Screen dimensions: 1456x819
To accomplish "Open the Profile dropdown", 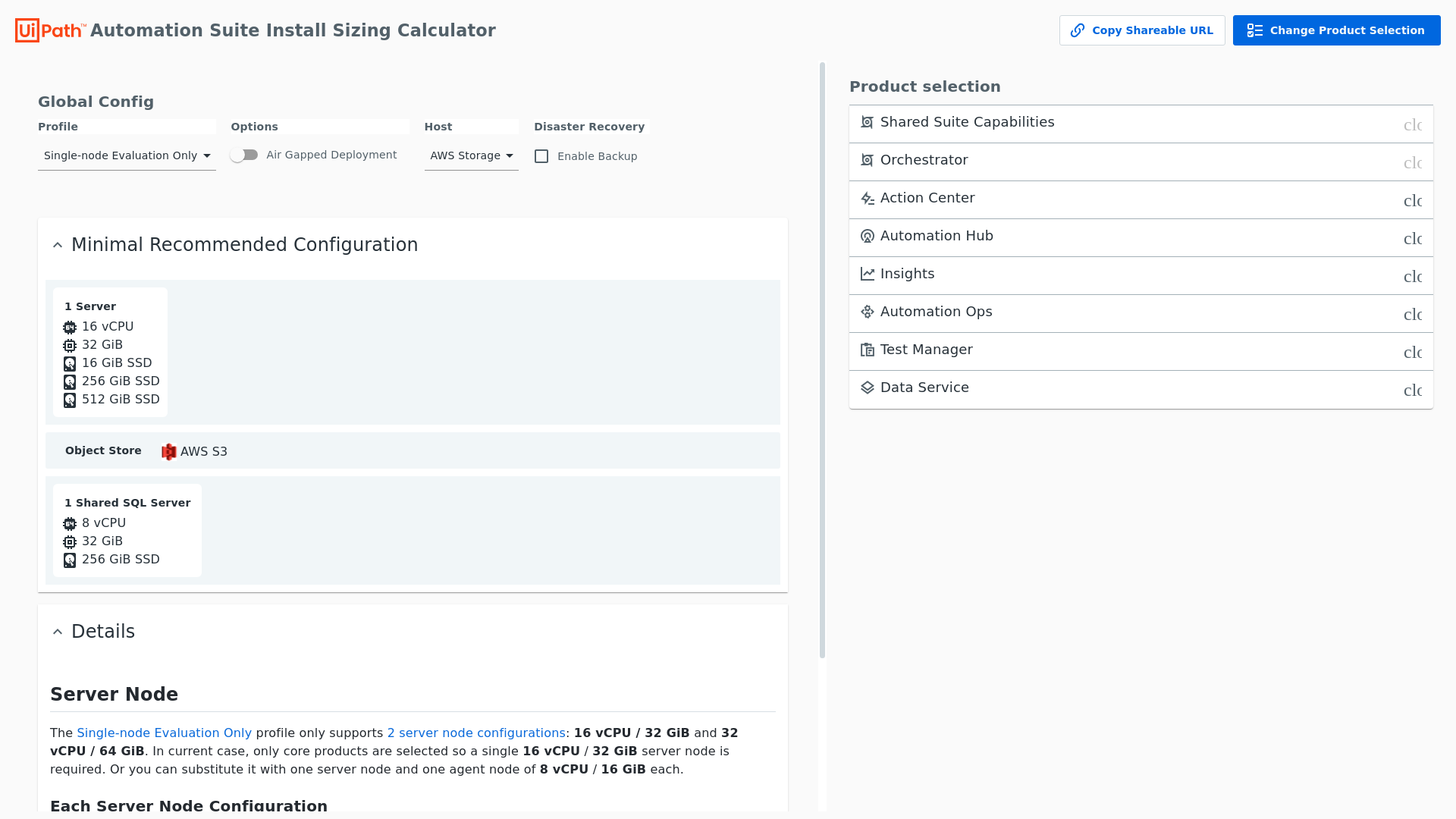I will [127, 155].
